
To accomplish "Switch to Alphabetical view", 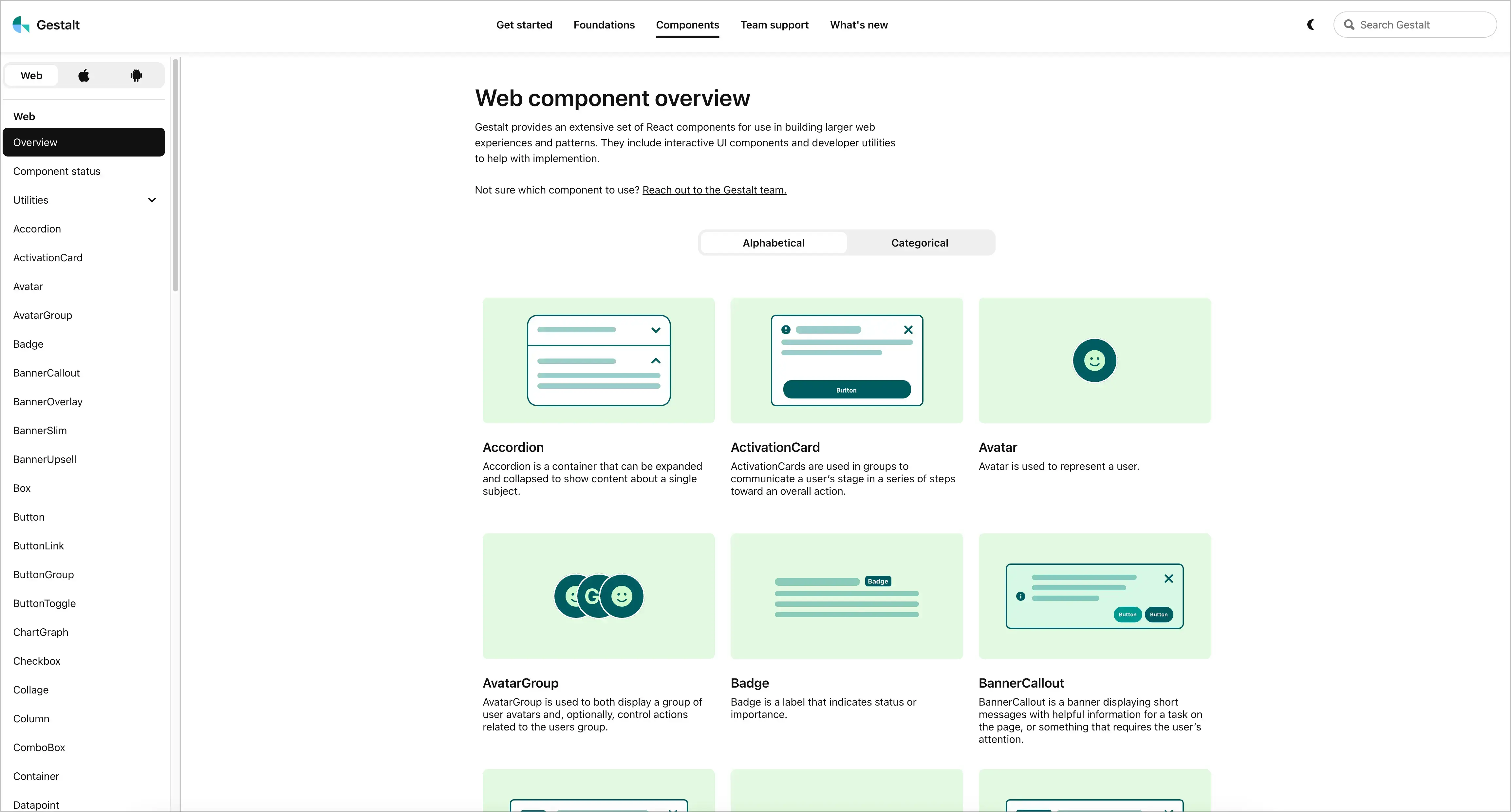I will [x=774, y=243].
